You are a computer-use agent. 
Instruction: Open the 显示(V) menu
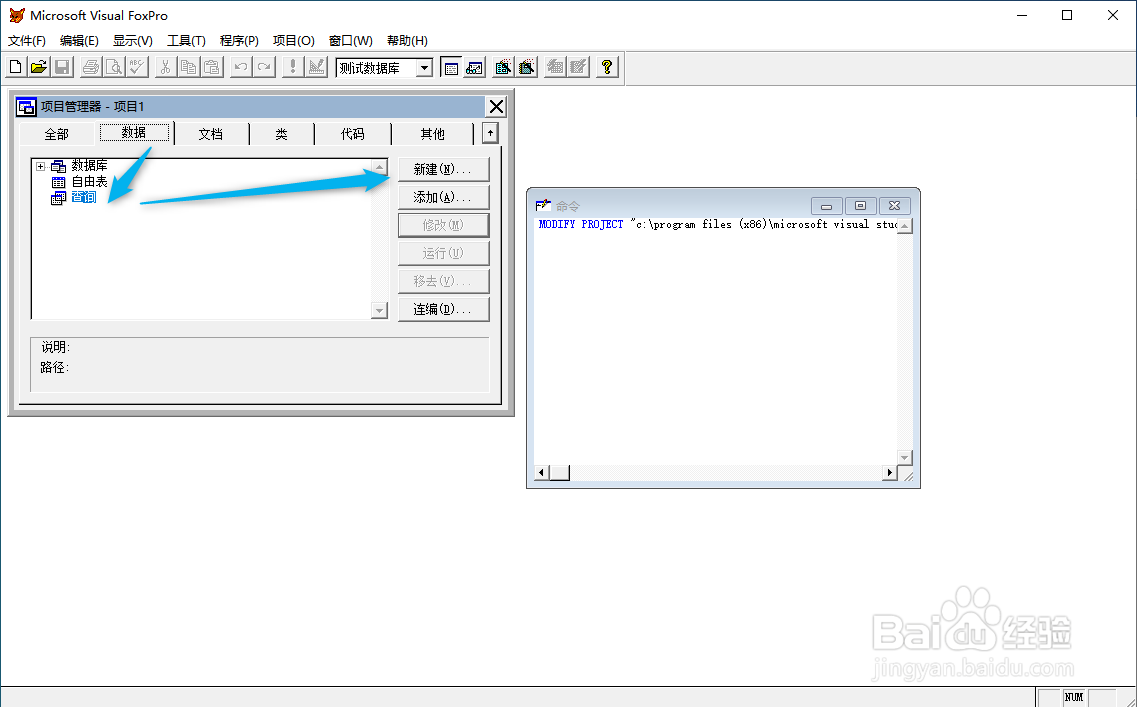point(133,41)
